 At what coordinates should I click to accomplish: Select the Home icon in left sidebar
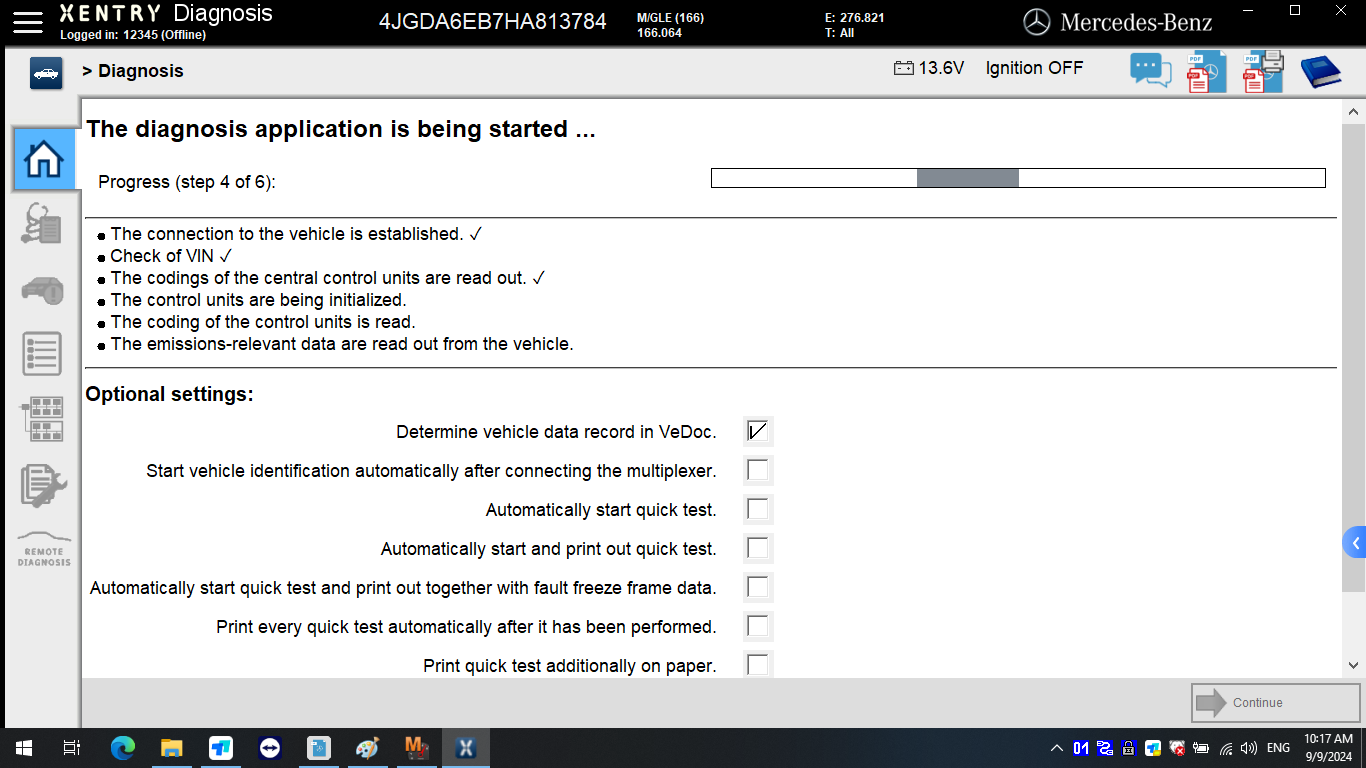click(44, 160)
